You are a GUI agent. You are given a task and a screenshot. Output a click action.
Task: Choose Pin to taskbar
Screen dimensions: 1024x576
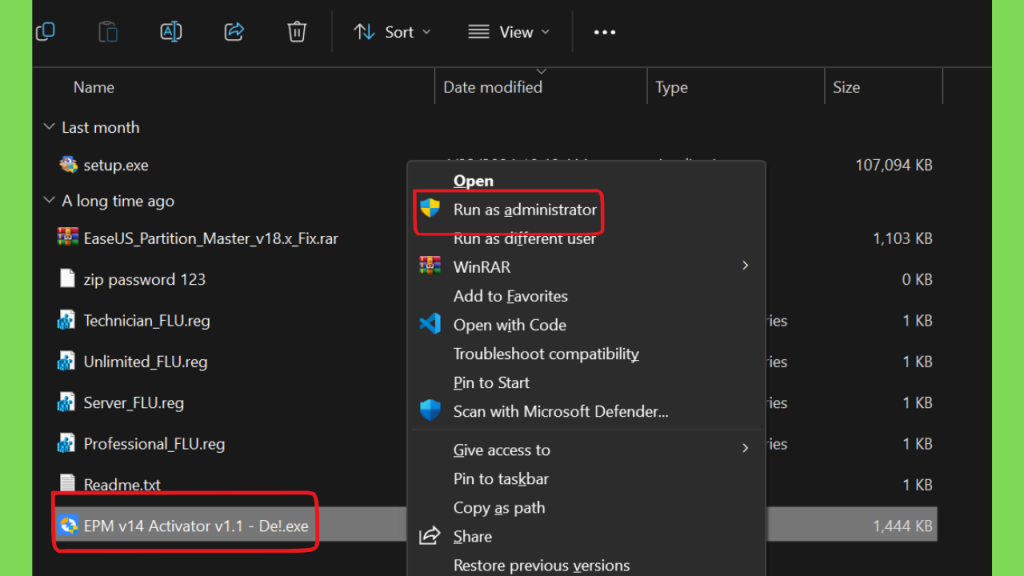pyautogui.click(x=501, y=479)
